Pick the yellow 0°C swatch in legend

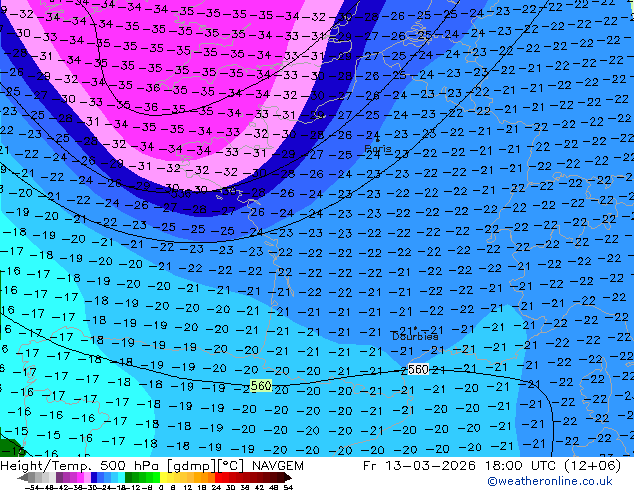tap(164, 477)
